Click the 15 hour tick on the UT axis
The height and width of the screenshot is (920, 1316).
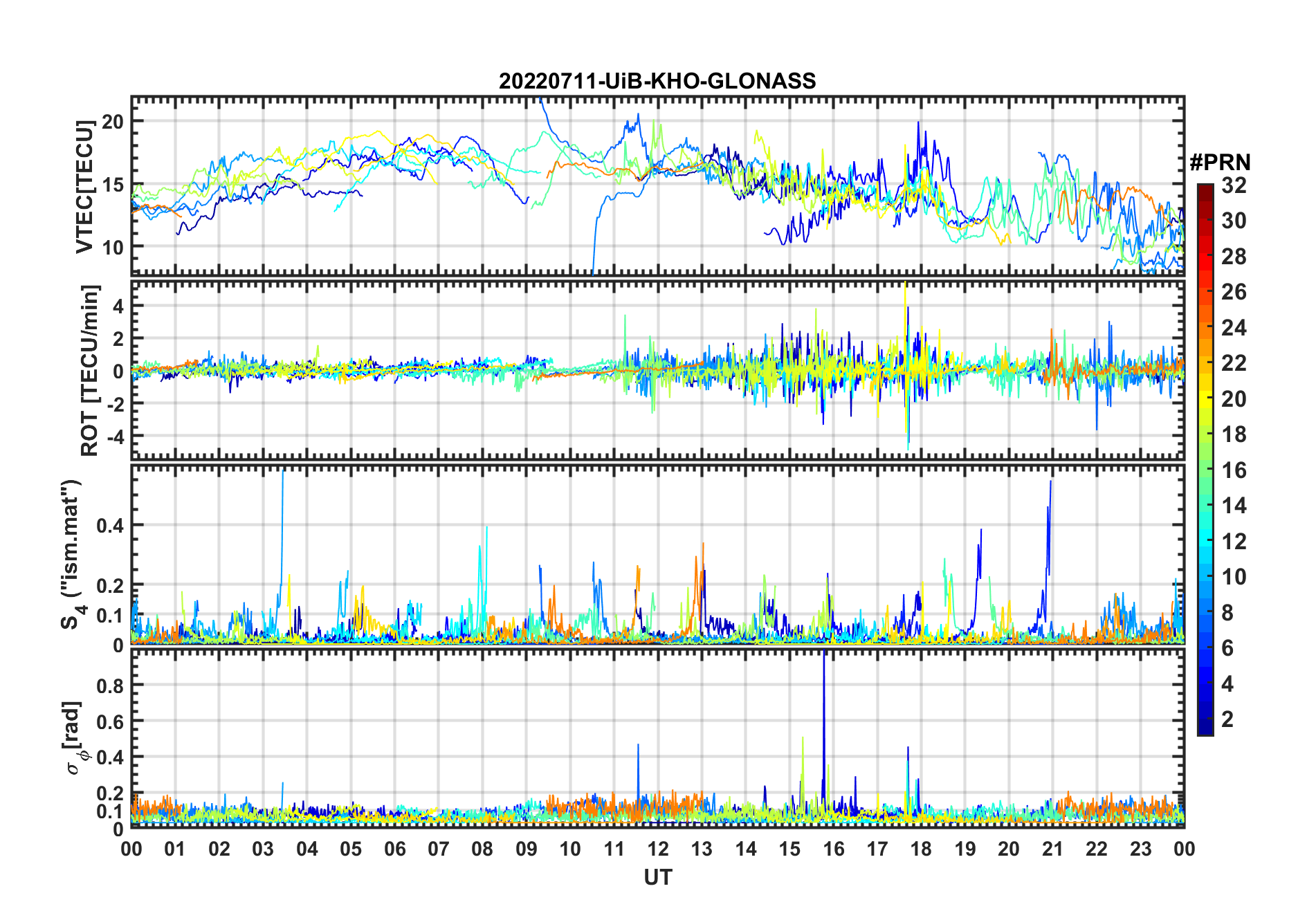[789, 849]
